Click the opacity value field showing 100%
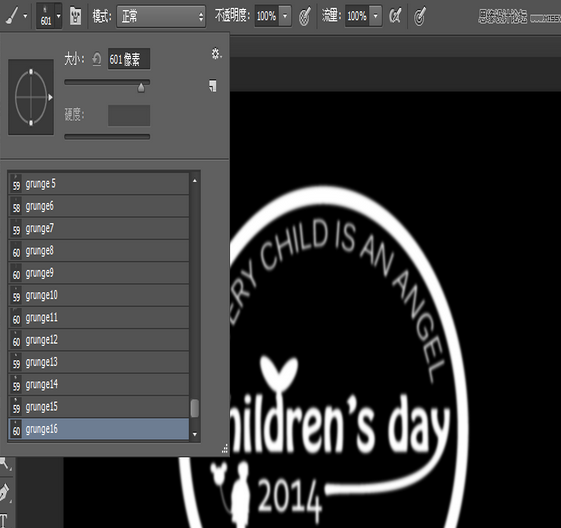Image resolution: width=561 pixels, height=528 pixels. click(267, 16)
